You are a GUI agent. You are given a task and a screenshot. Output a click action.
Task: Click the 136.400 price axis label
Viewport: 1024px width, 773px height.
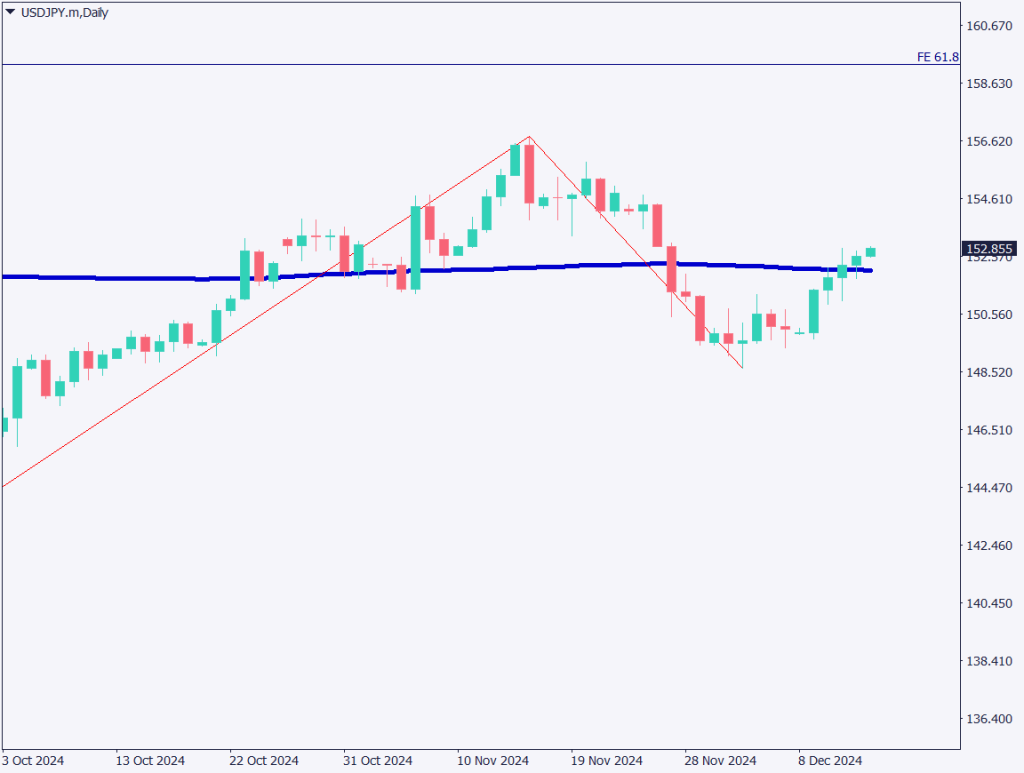[988, 720]
